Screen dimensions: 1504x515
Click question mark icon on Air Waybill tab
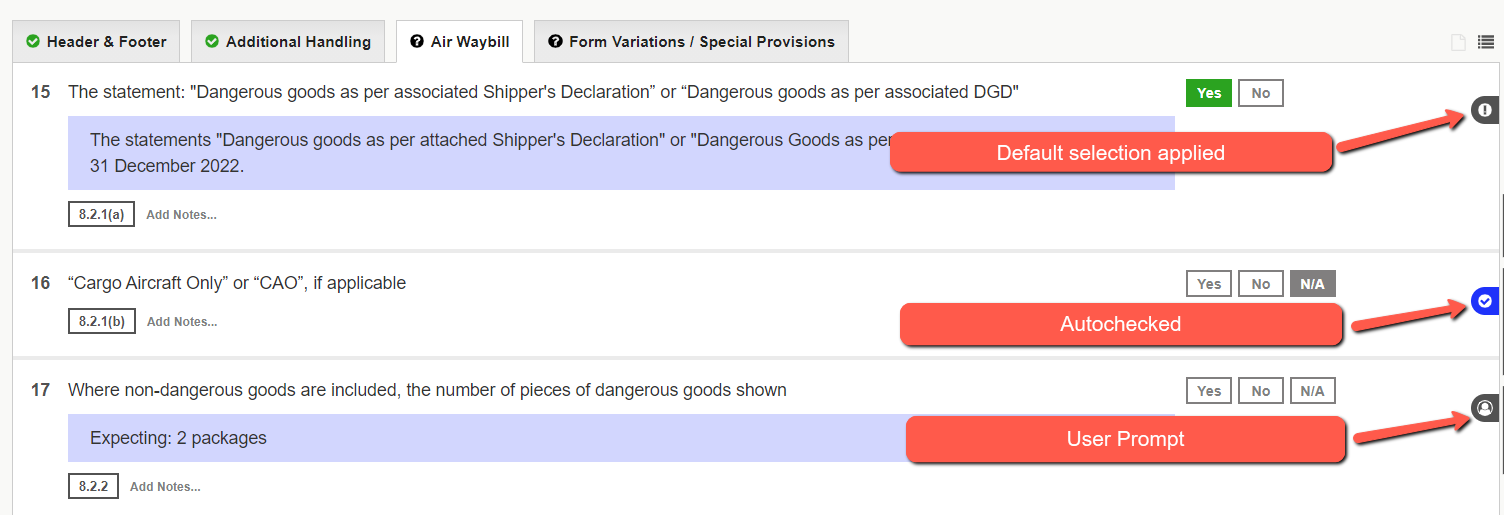pos(418,42)
